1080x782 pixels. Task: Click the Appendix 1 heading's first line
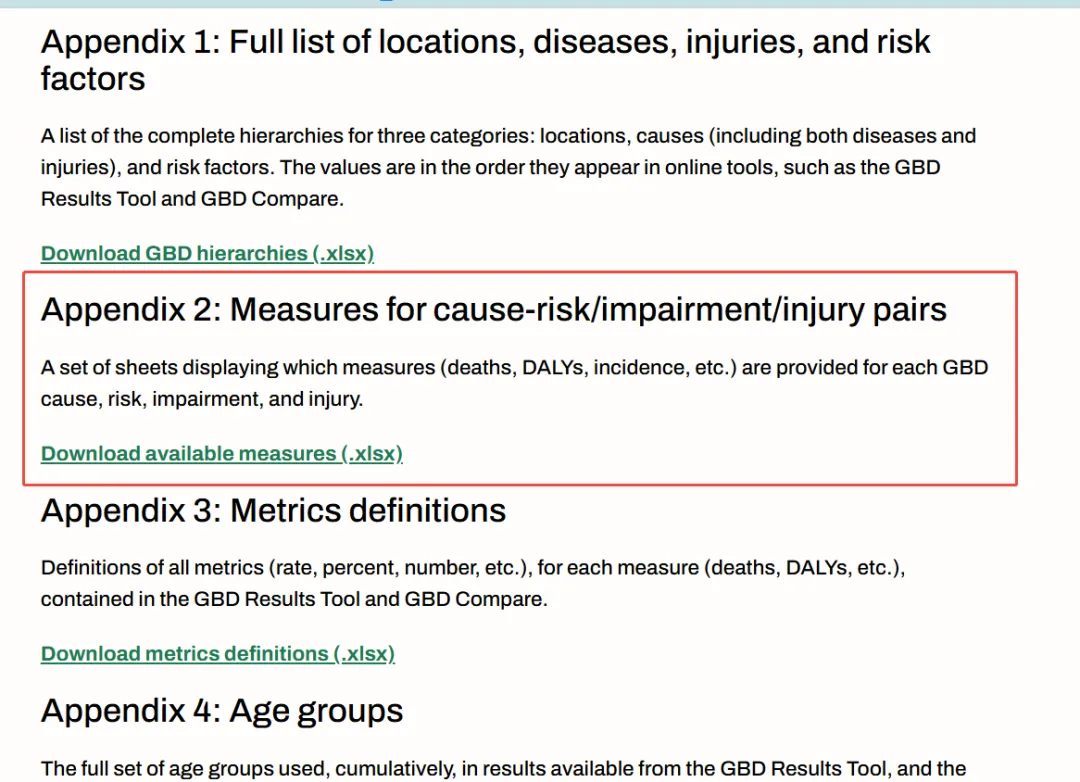pos(486,42)
